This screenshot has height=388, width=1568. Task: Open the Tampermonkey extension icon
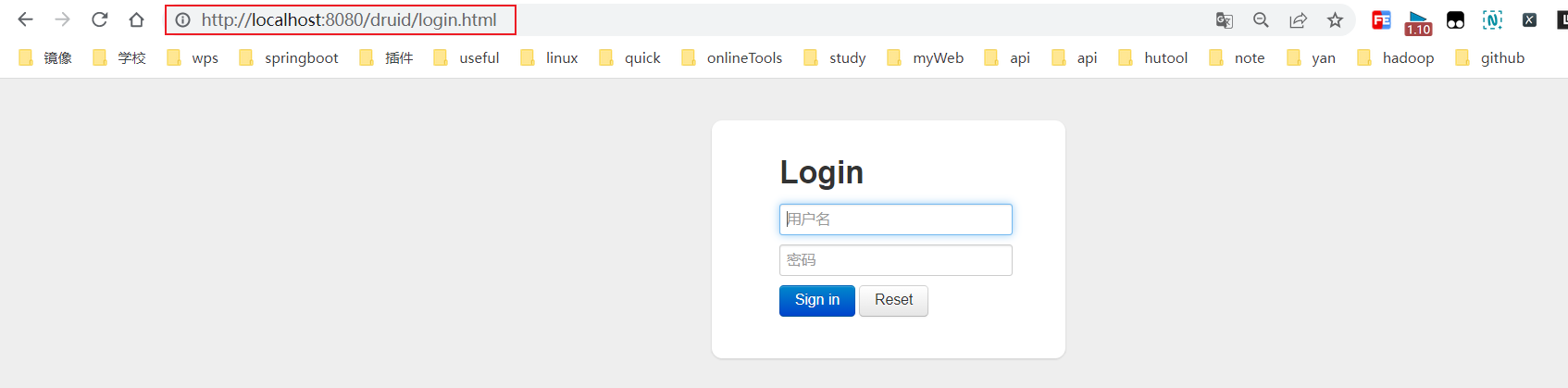click(1455, 20)
